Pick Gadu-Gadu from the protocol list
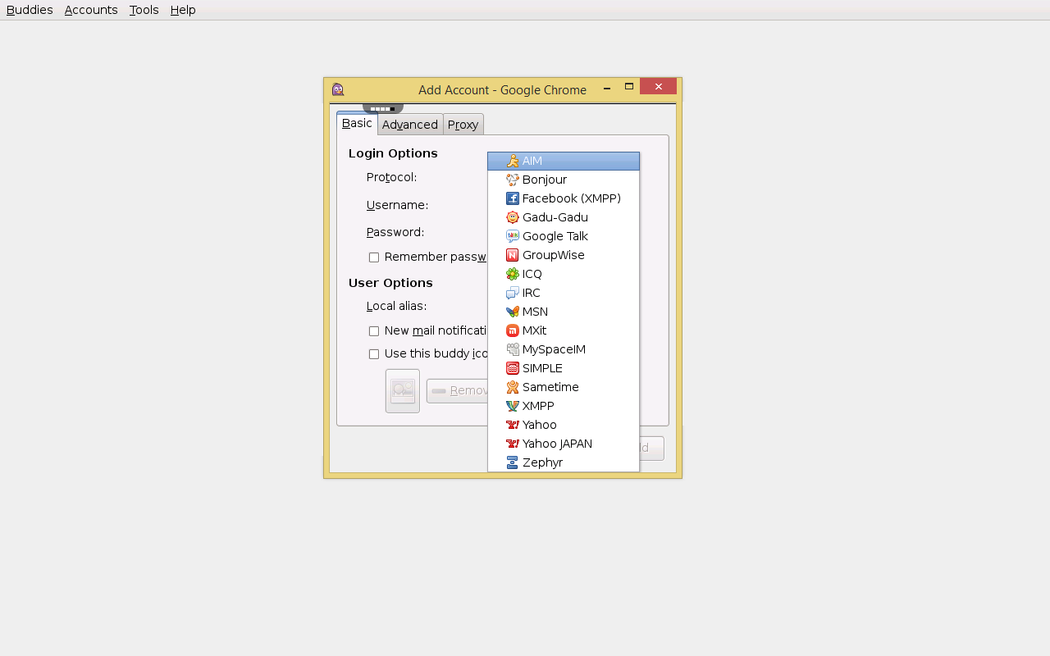This screenshot has height=656, width=1050. [554, 218]
